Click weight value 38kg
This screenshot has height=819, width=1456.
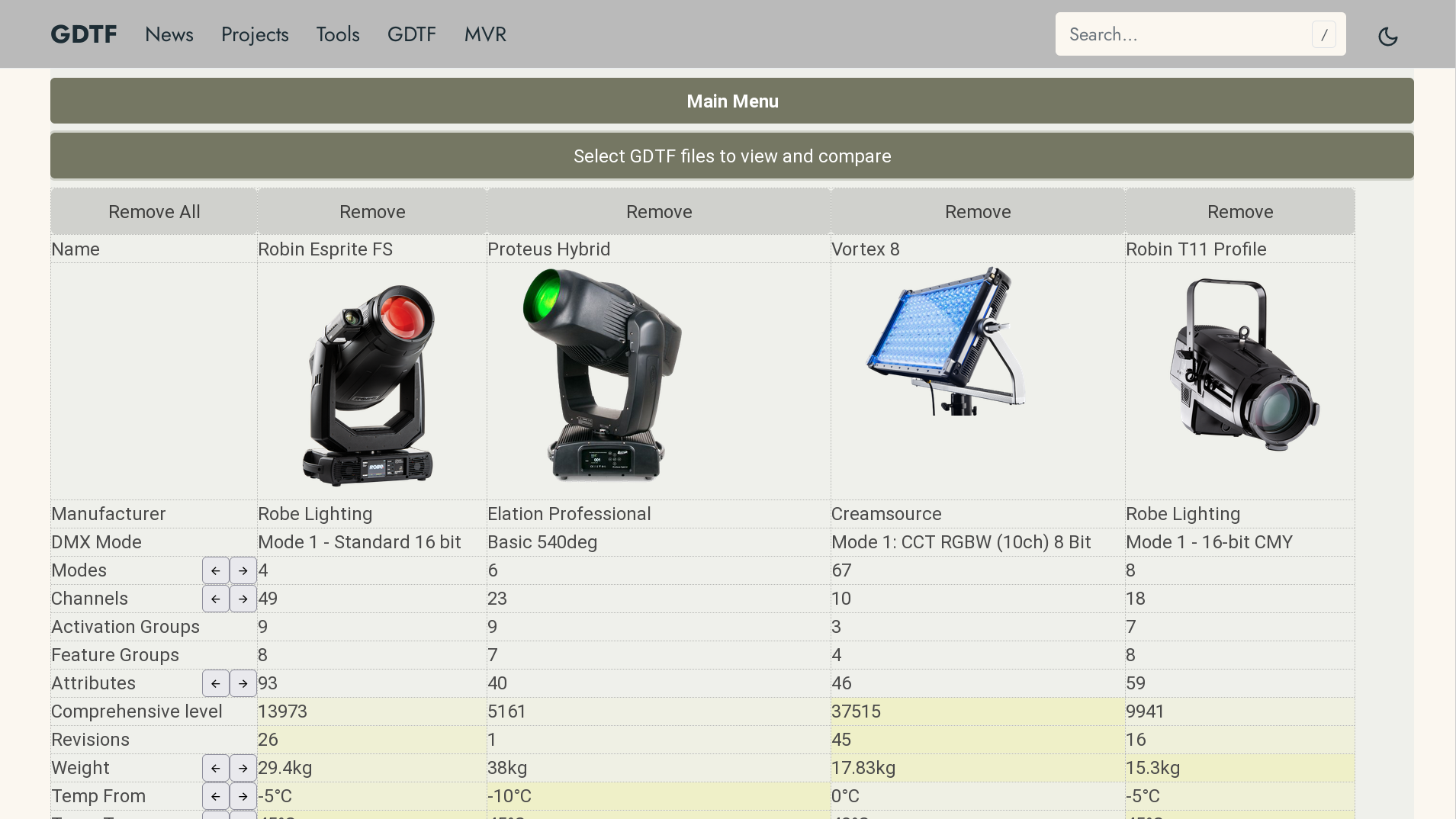pos(659,768)
